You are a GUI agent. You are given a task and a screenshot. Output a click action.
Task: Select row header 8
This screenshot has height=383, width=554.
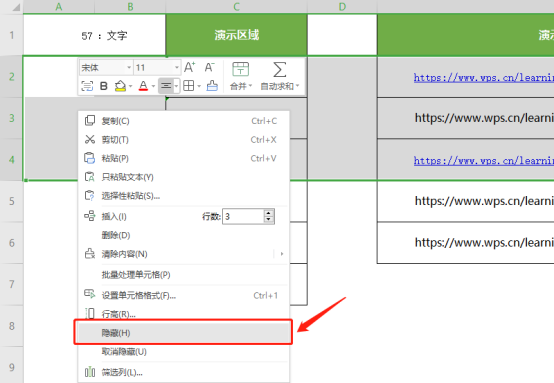(x=12, y=325)
